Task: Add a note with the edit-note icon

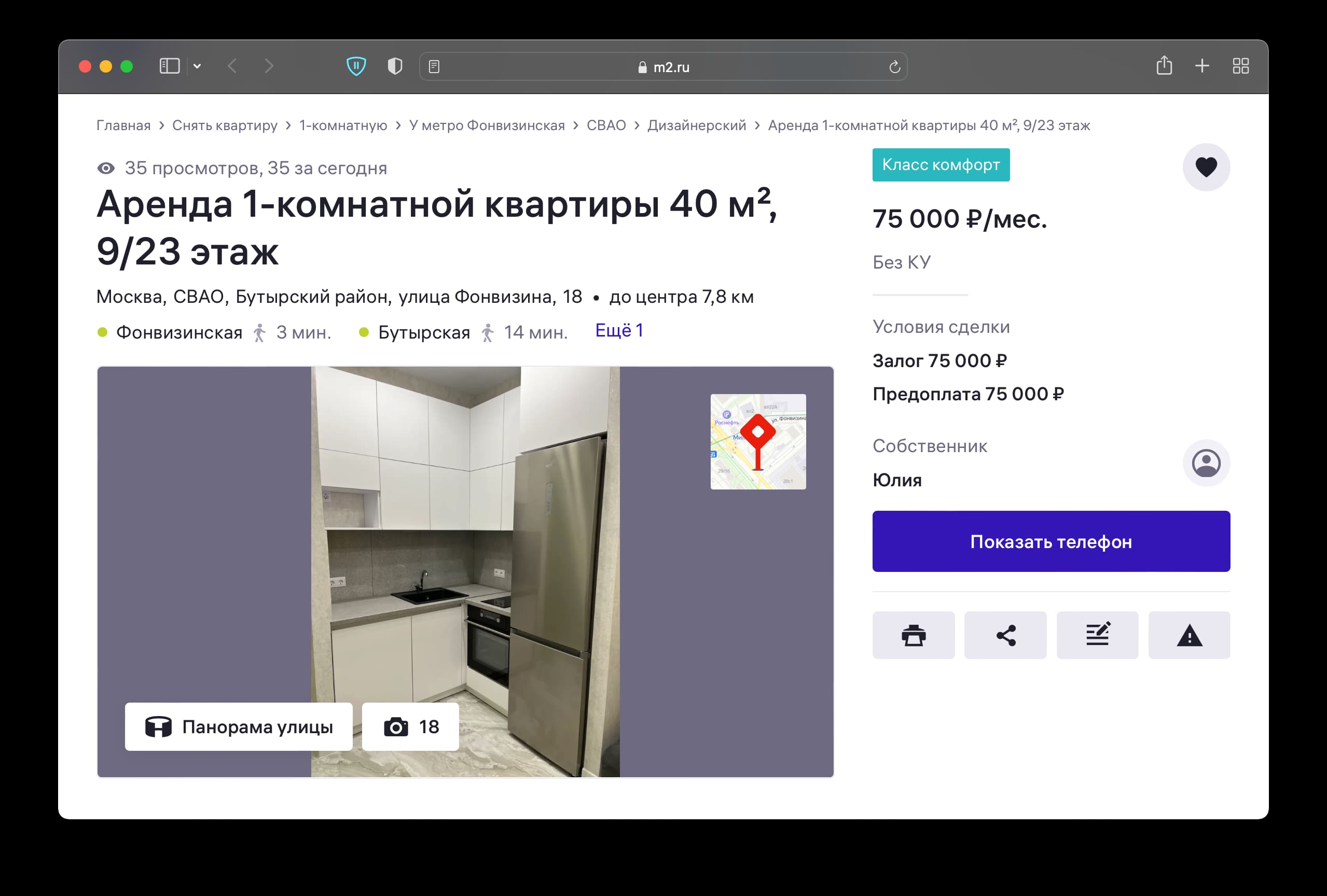Action: point(1098,635)
